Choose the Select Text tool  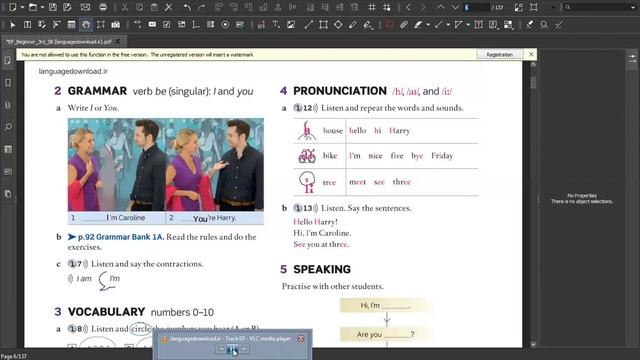coord(27,25)
